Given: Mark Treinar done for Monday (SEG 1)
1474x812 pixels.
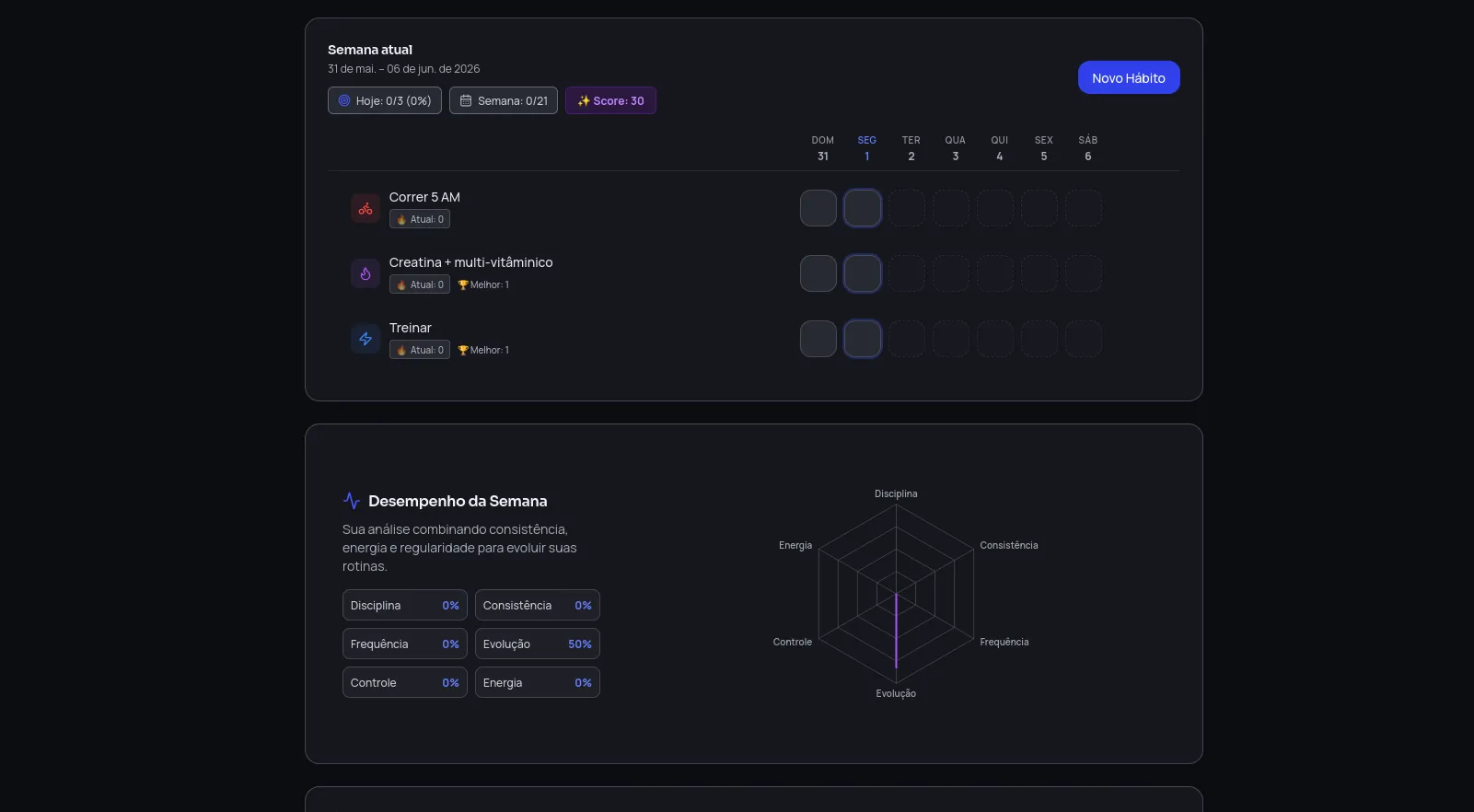Looking at the screenshot, I should (x=863, y=339).
